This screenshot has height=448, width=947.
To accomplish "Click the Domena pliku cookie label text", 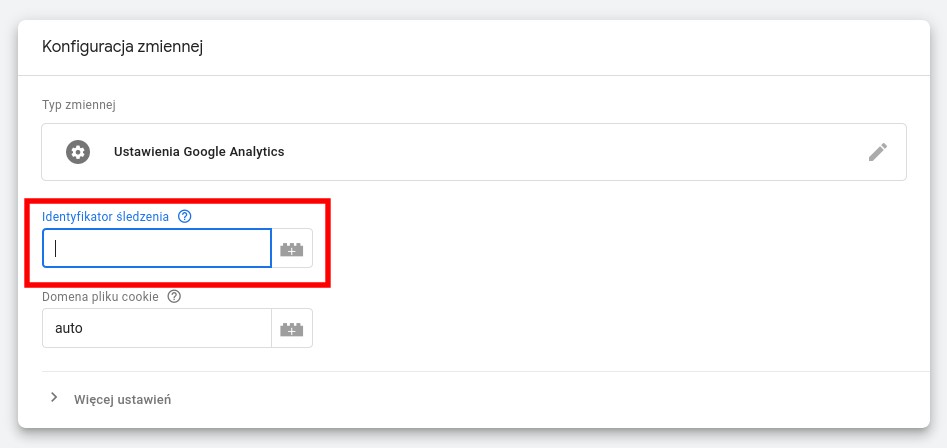I will point(100,297).
